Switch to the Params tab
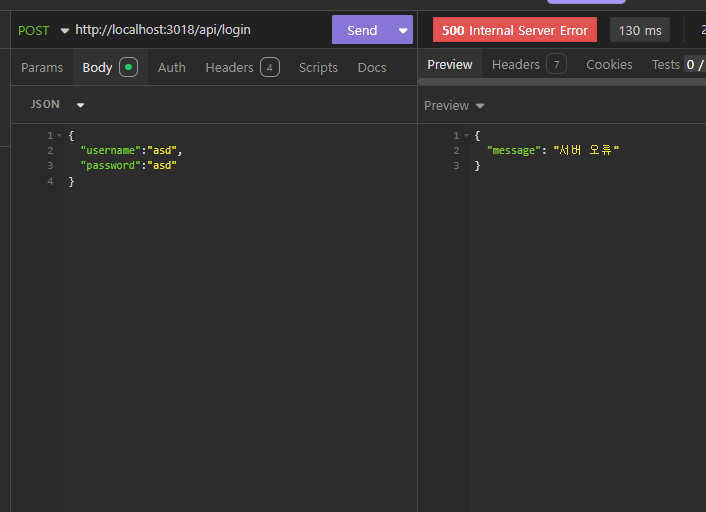706x512 pixels. click(42, 68)
